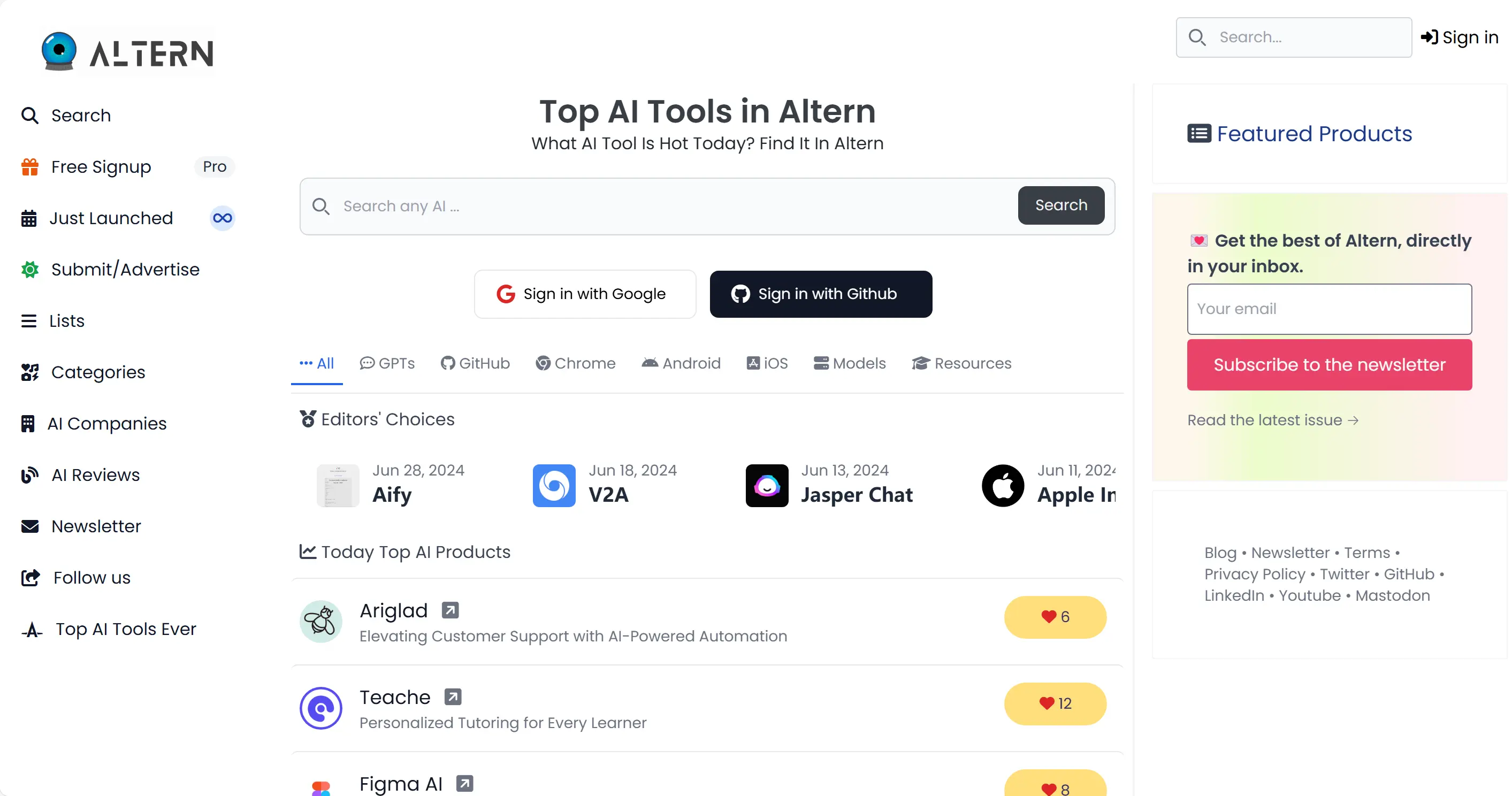1512x796 pixels.
Task: Like Teache using the heart 12 button
Action: click(1055, 704)
